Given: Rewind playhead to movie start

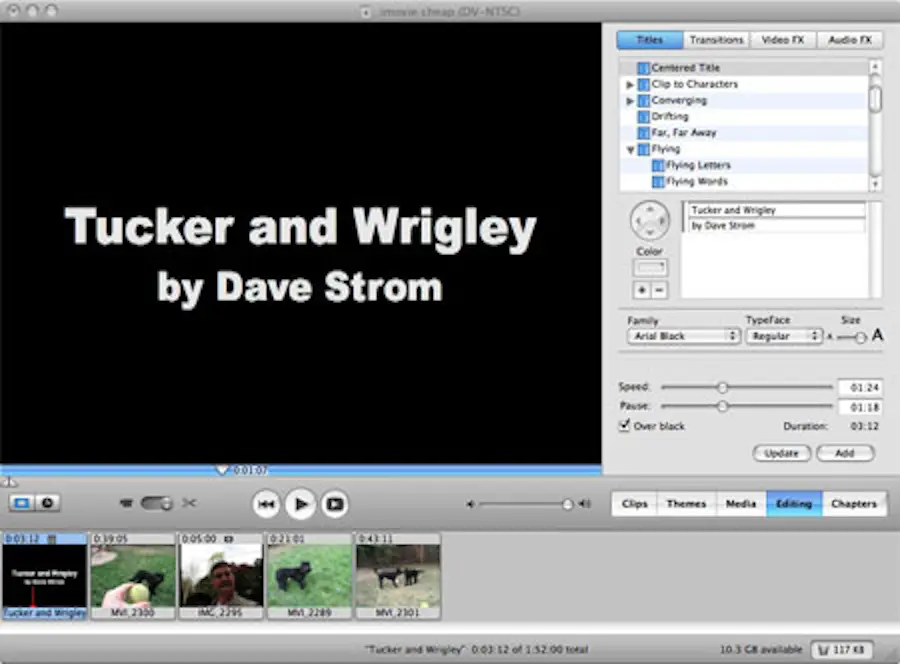Looking at the screenshot, I should (266, 504).
